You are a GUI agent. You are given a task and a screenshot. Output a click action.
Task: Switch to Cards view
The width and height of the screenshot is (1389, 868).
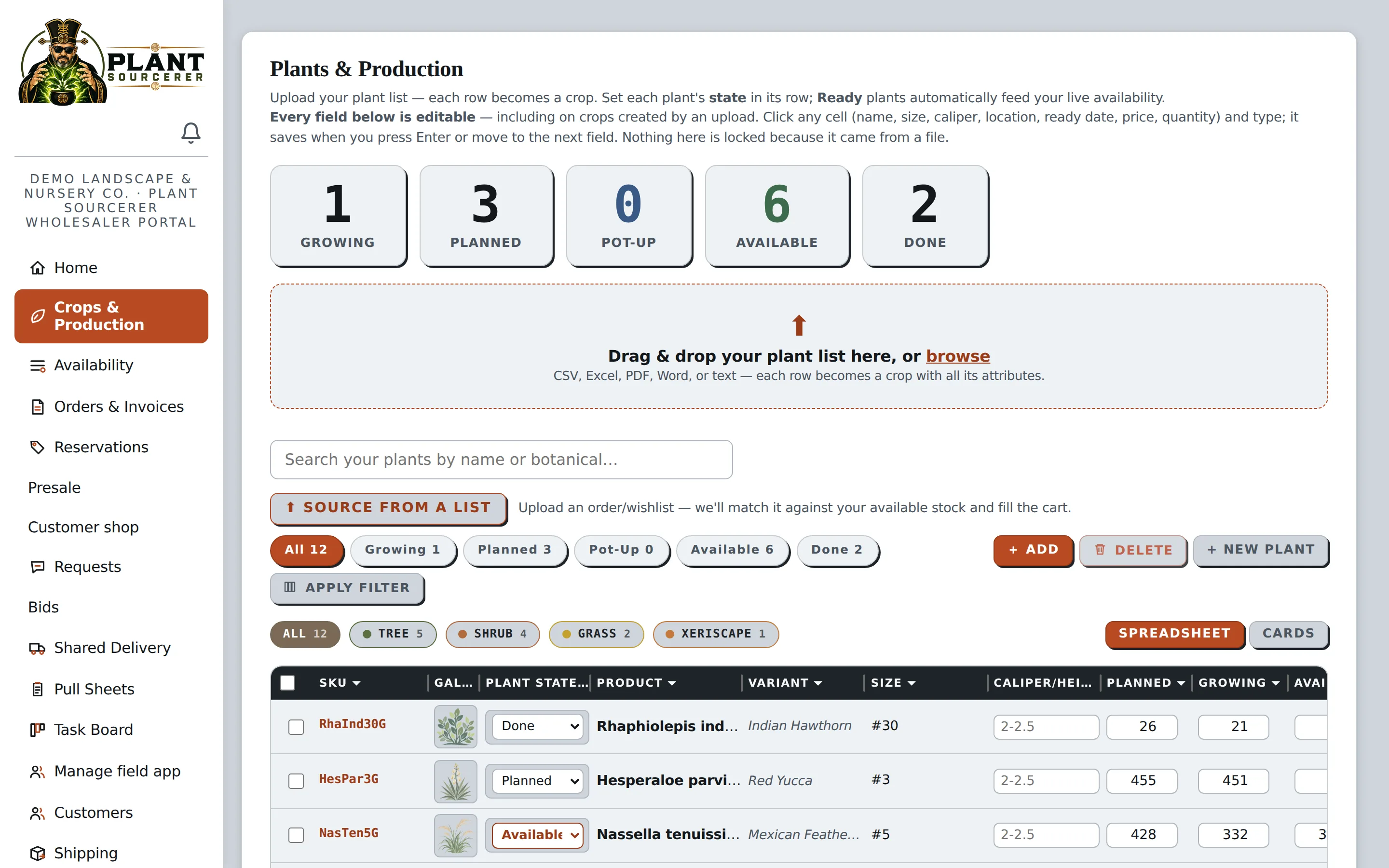(x=1288, y=633)
